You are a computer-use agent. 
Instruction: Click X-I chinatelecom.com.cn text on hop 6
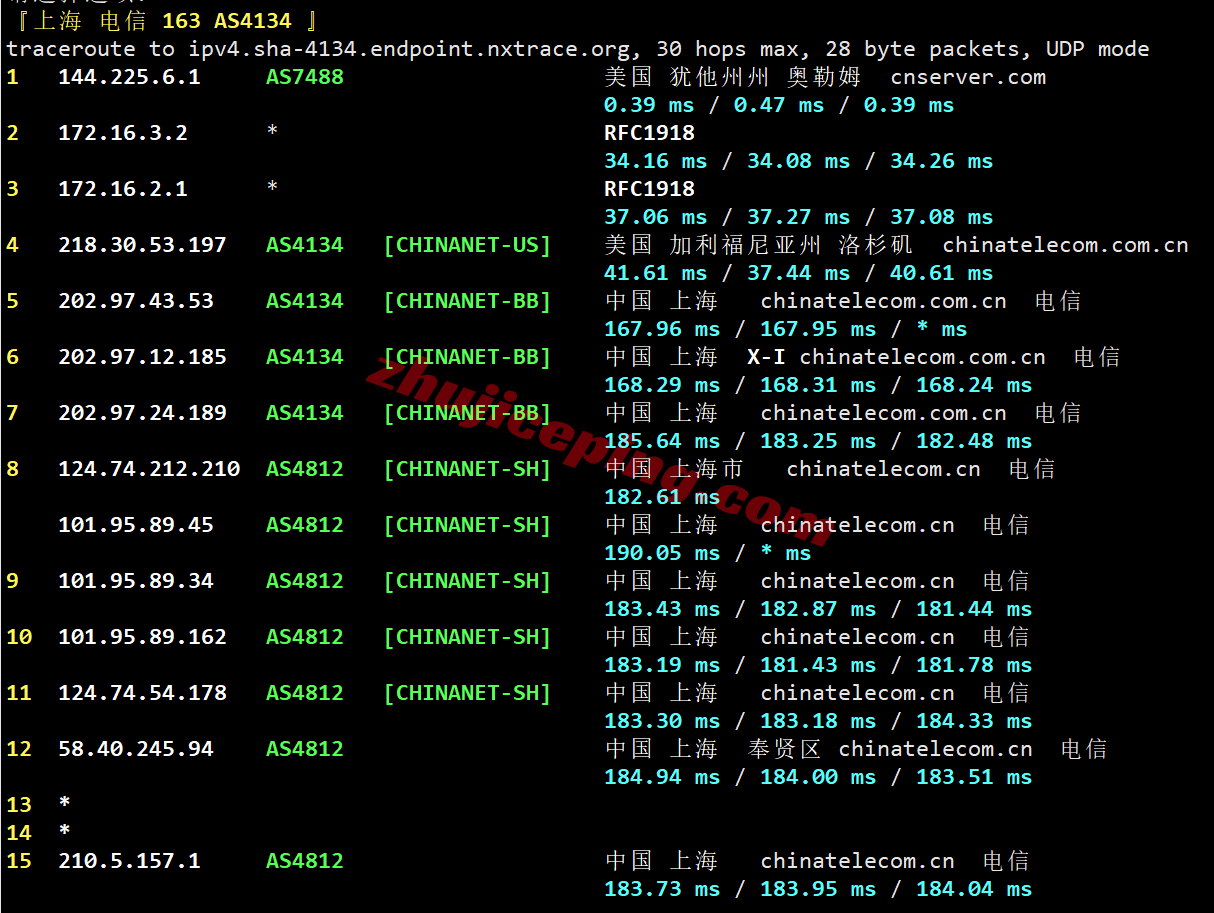pyautogui.click(x=896, y=357)
